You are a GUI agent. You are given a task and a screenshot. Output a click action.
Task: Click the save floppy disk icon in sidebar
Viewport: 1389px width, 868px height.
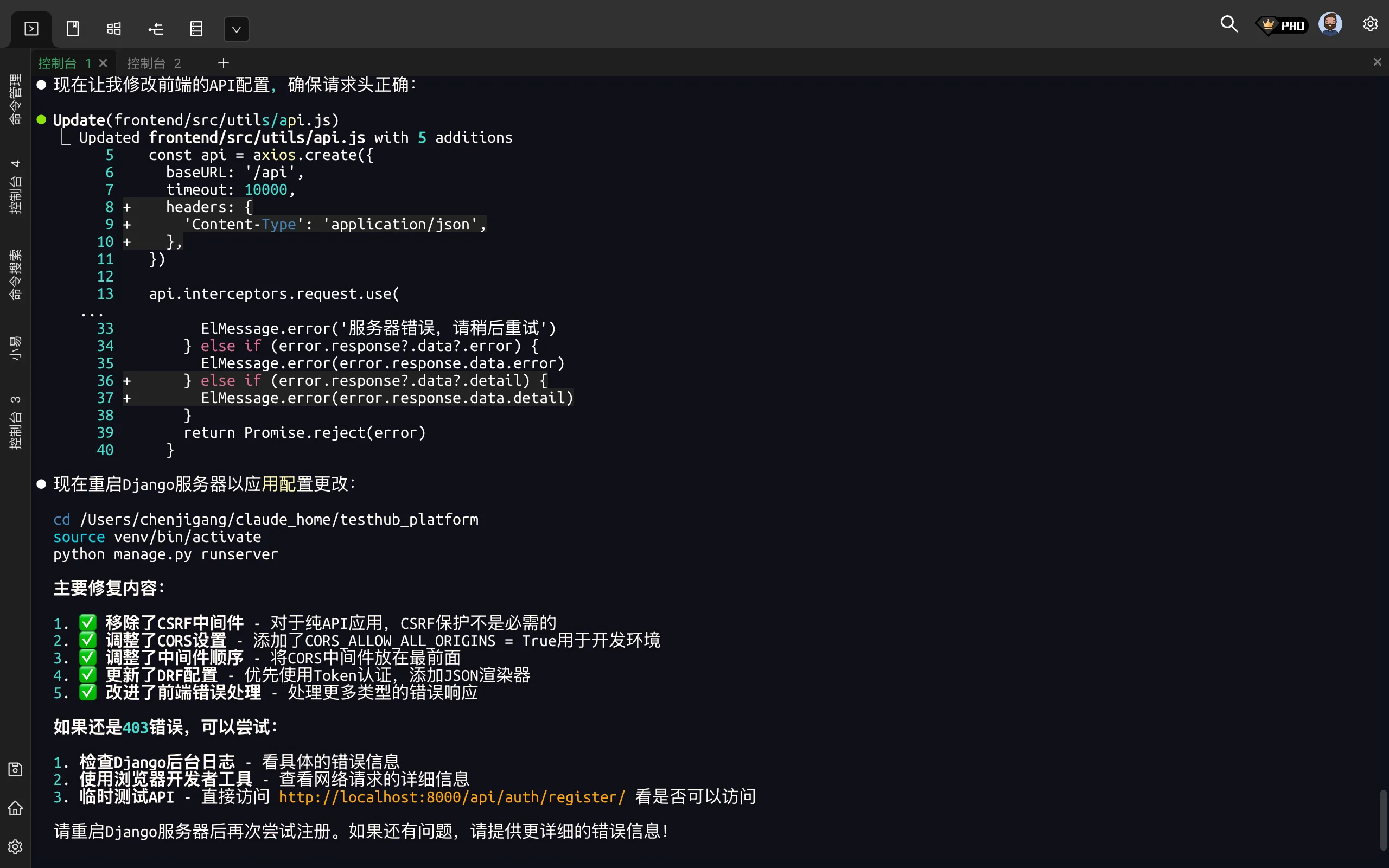click(16, 769)
